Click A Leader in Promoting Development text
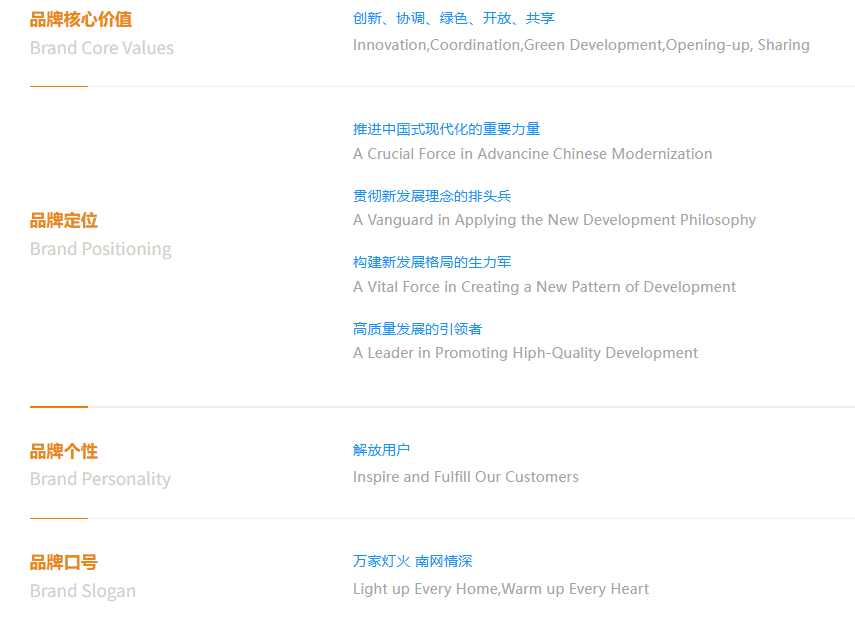 coord(525,353)
